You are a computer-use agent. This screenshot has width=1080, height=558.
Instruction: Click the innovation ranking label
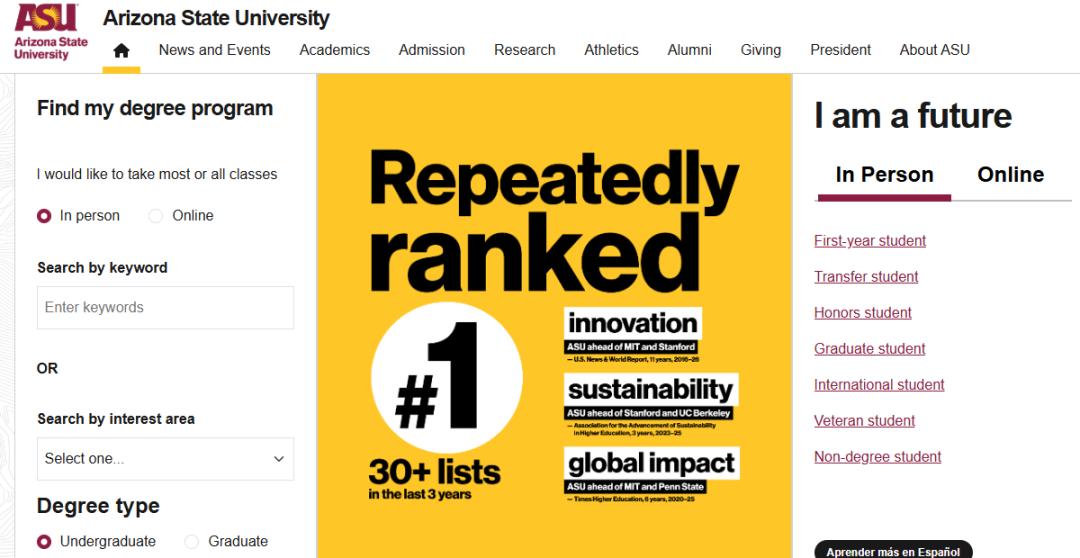coord(633,323)
